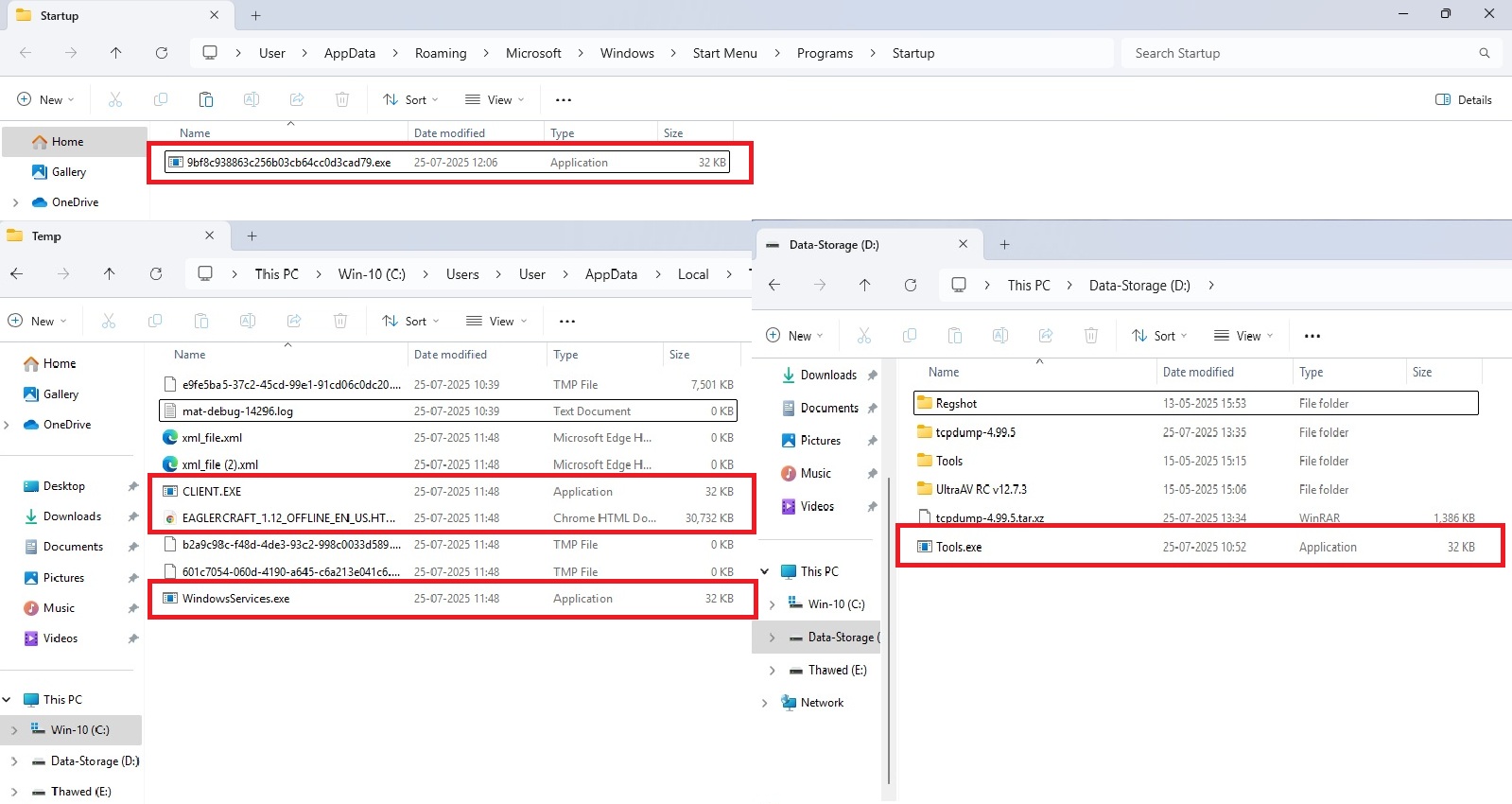This screenshot has height=804, width=1512.
Task: Select the Regshot folder
Action: (x=956, y=404)
